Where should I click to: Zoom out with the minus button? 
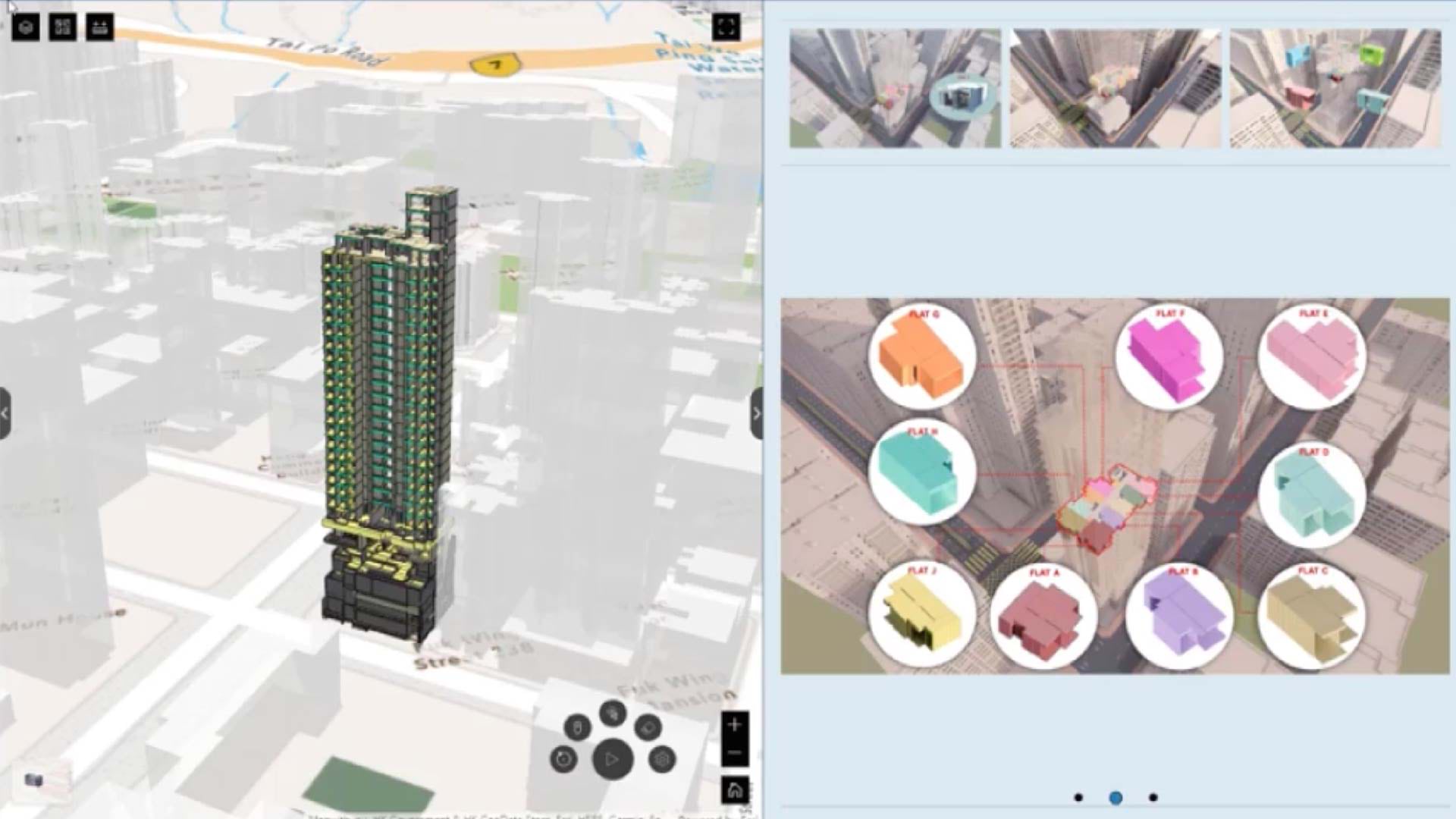tap(734, 753)
